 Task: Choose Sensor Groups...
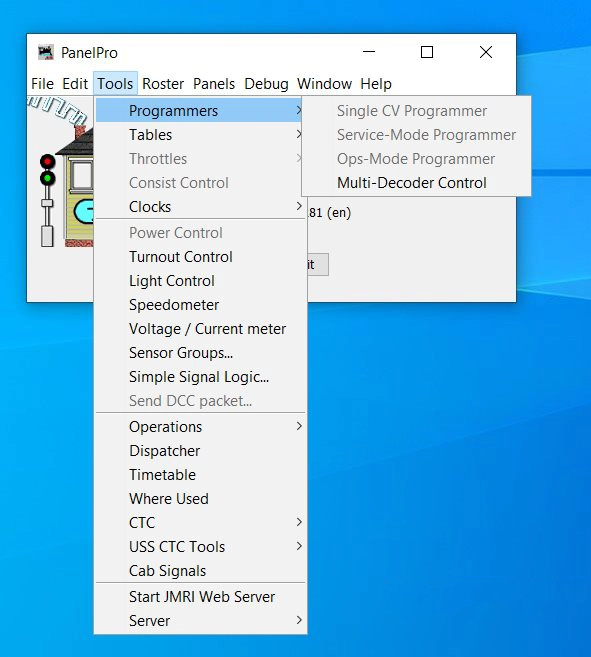200,353
